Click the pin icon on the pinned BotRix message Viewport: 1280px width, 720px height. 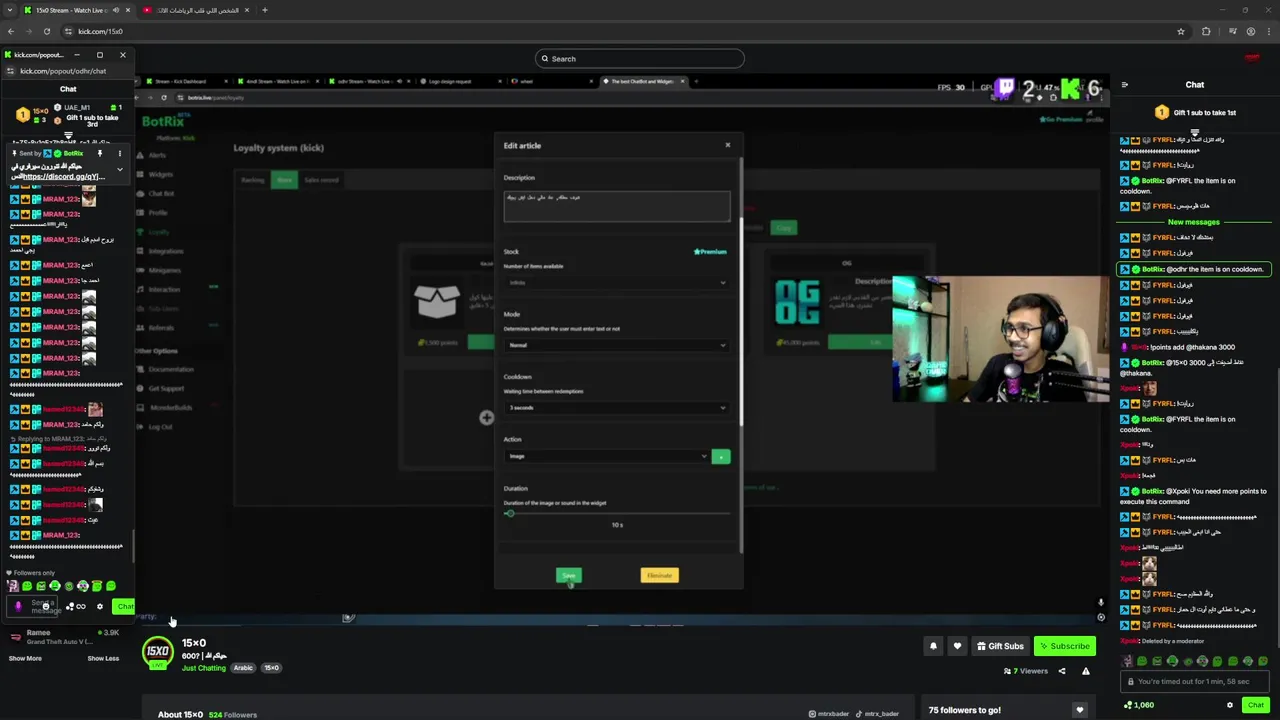pyautogui.click(x=99, y=153)
